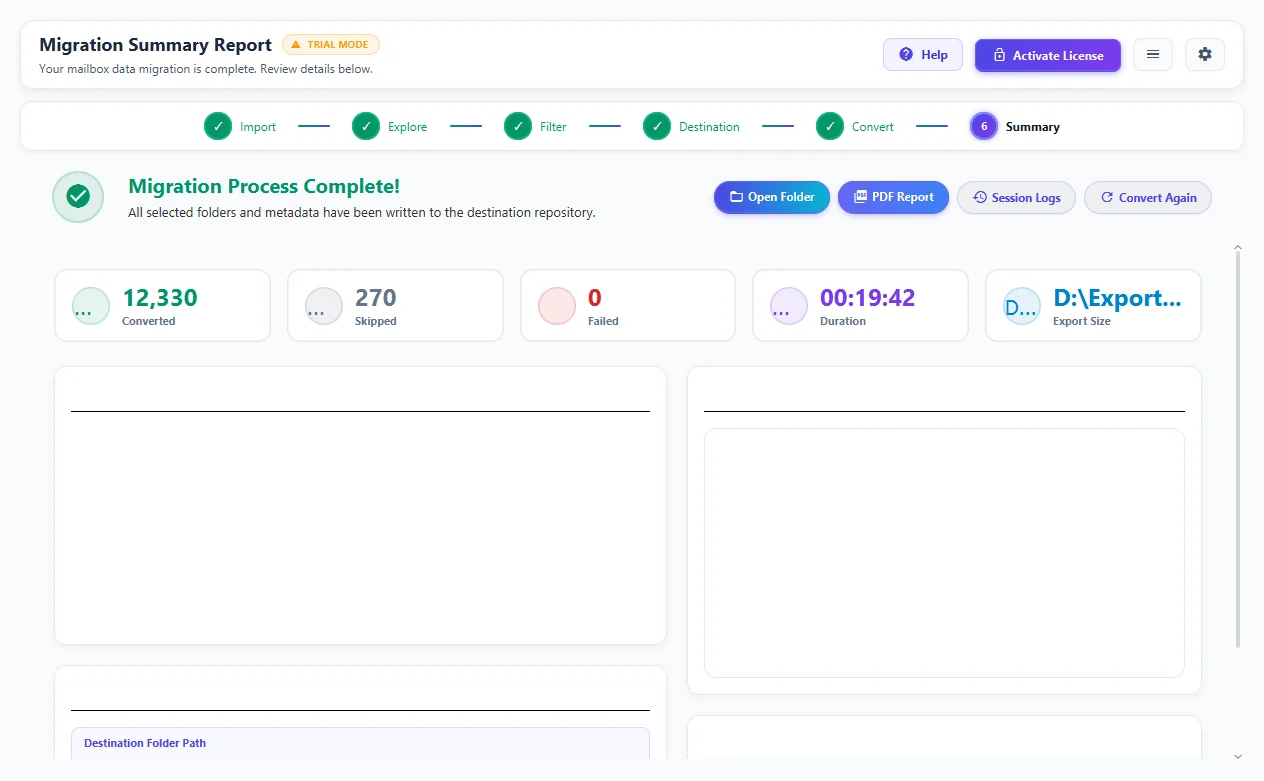Screen dimensions: 1264x781
Task: Click Convert Again button
Action: point(1148,197)
